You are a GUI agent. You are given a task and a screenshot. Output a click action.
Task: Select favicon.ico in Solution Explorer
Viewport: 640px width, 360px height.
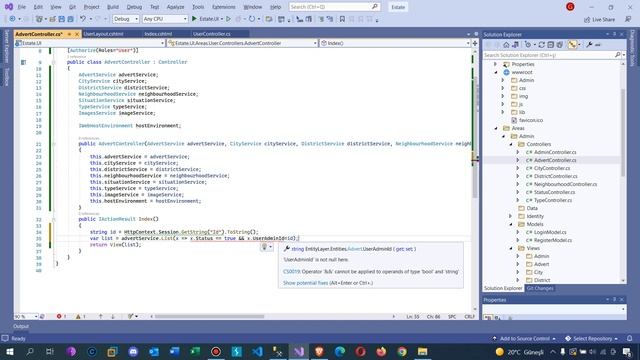(531, 120)
